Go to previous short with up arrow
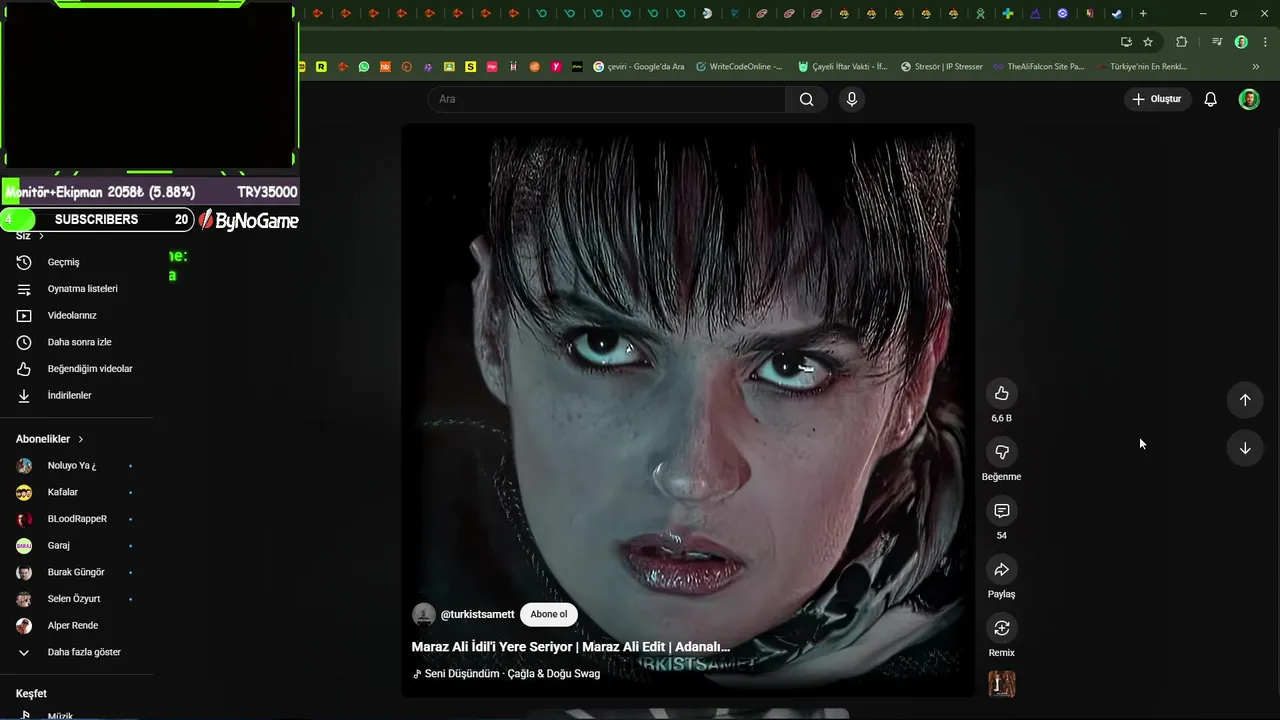This screenshot has height=720, width=1280. [1245, 400]
